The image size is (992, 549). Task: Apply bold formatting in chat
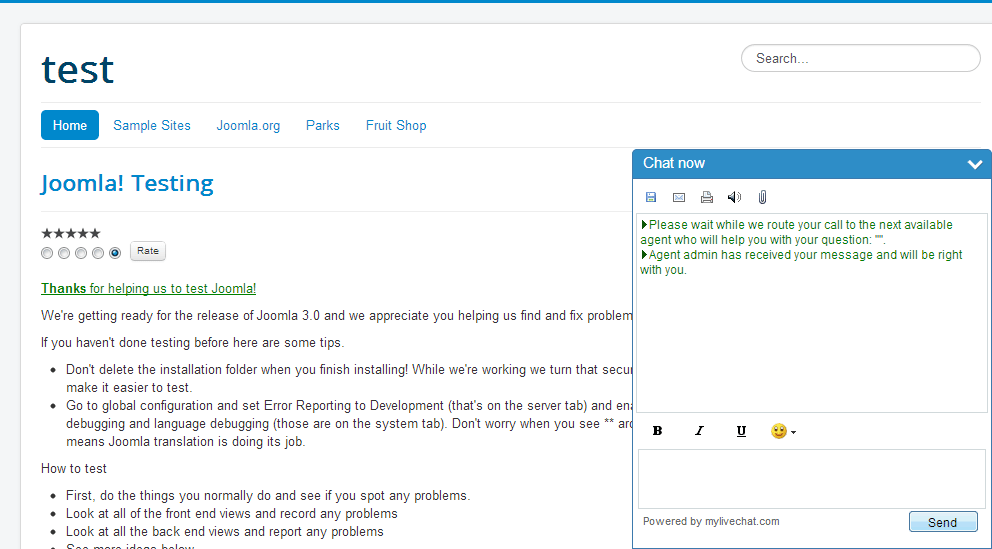(657, 431)
